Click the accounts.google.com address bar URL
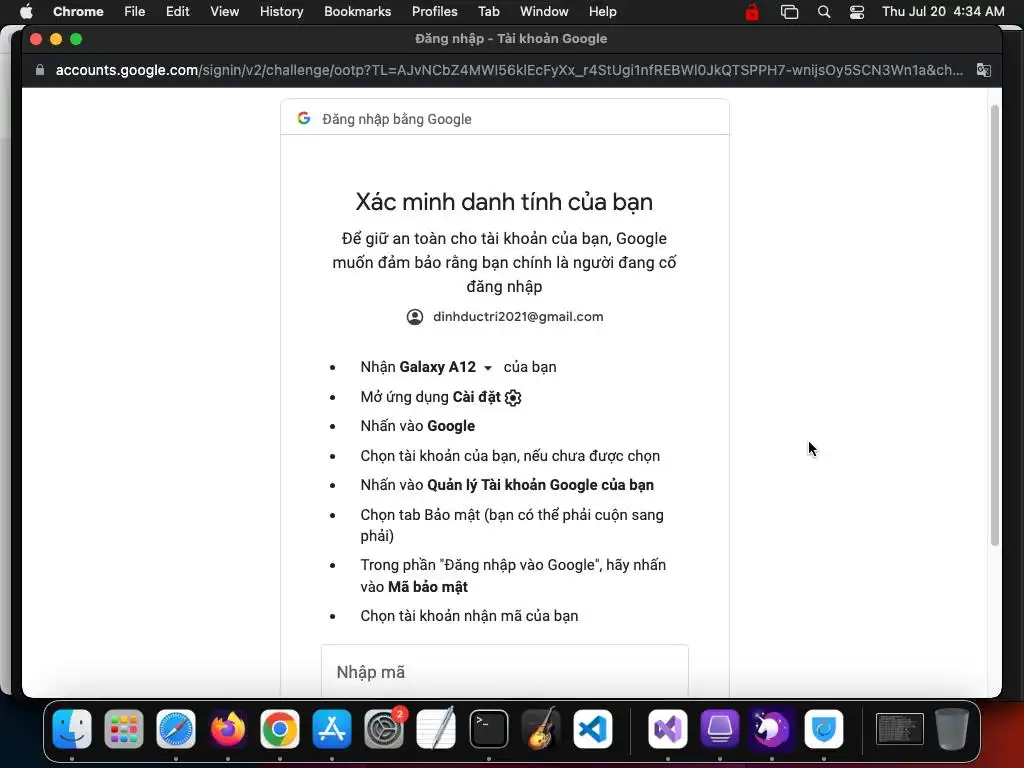Viewport: 1024px width, 768px height. tap(509, 70)
